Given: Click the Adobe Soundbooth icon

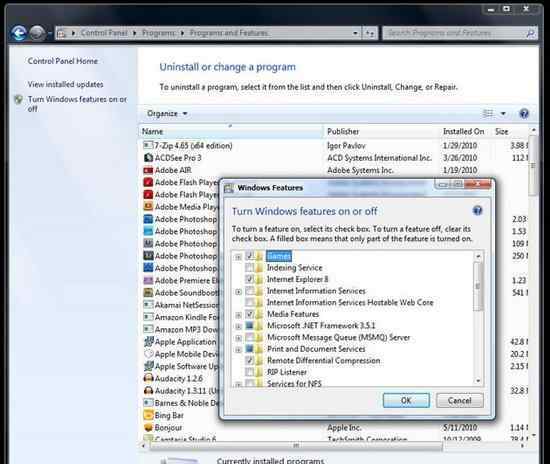Looking at the screenshot, I should pos(148,292).
